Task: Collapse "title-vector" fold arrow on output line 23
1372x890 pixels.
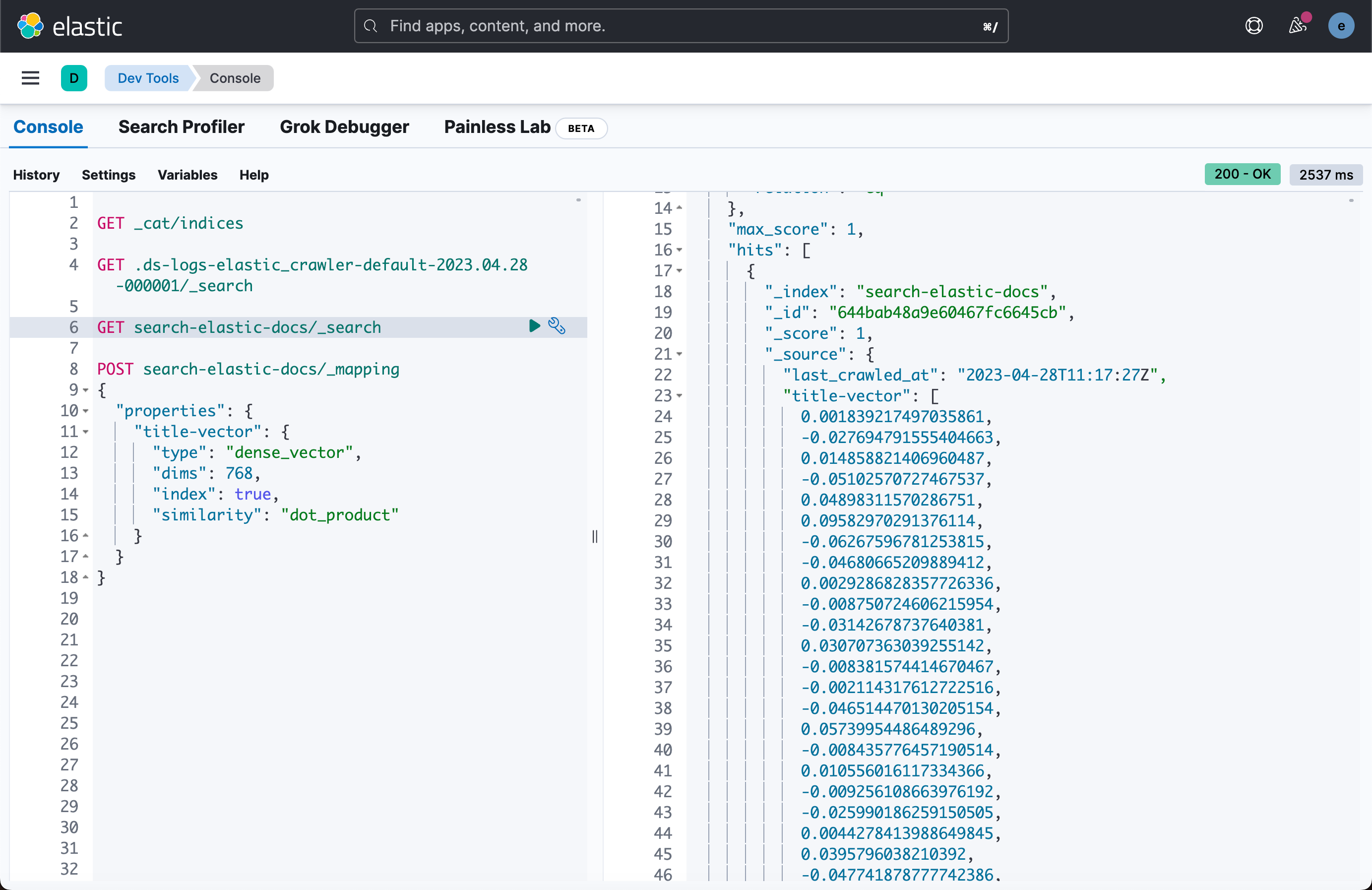Action: pyautogui.click(x=680, y=395)
